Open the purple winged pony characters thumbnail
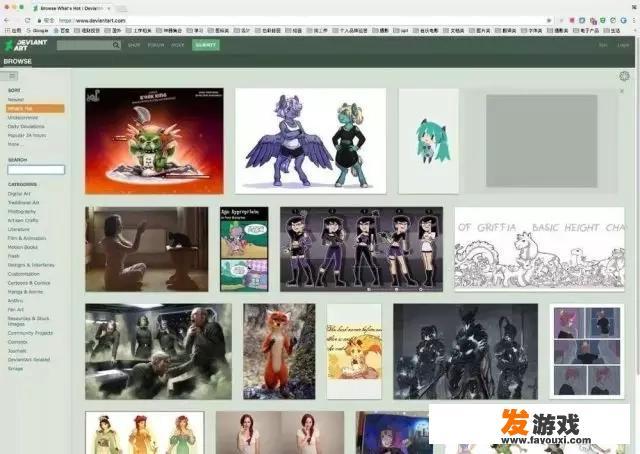The width and height of the screenshot is (640, 454). click(311, 141)
